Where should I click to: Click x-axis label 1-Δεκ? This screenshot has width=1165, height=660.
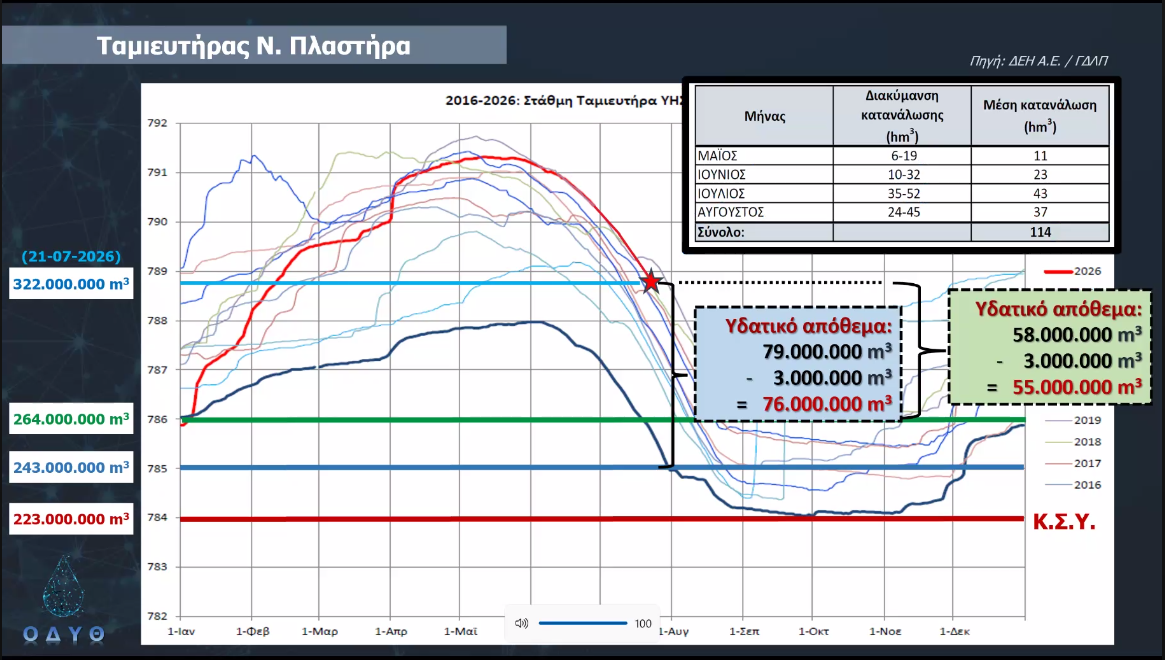[x=955, y=631]
